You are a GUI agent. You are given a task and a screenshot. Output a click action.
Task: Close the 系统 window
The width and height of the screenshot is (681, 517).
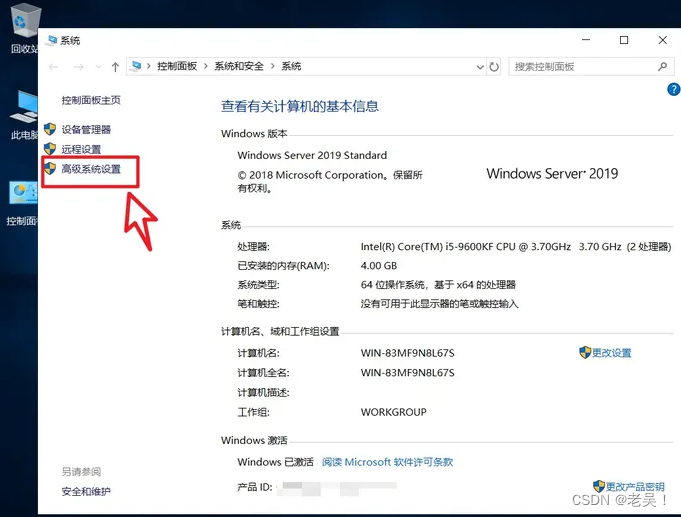[662, 40]
